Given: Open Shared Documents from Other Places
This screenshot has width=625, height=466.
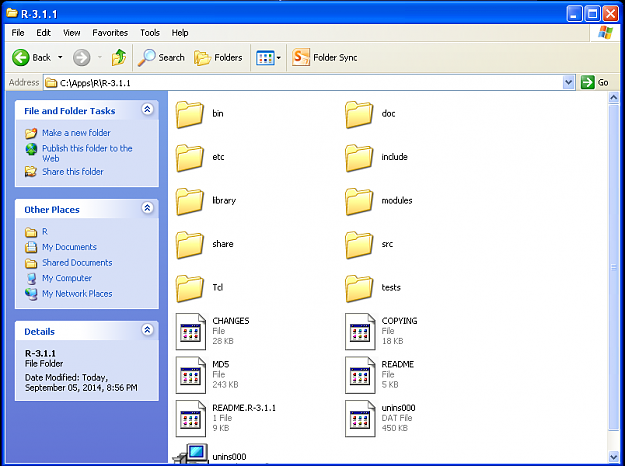Looking at the screenshot, I should [77, 263].
